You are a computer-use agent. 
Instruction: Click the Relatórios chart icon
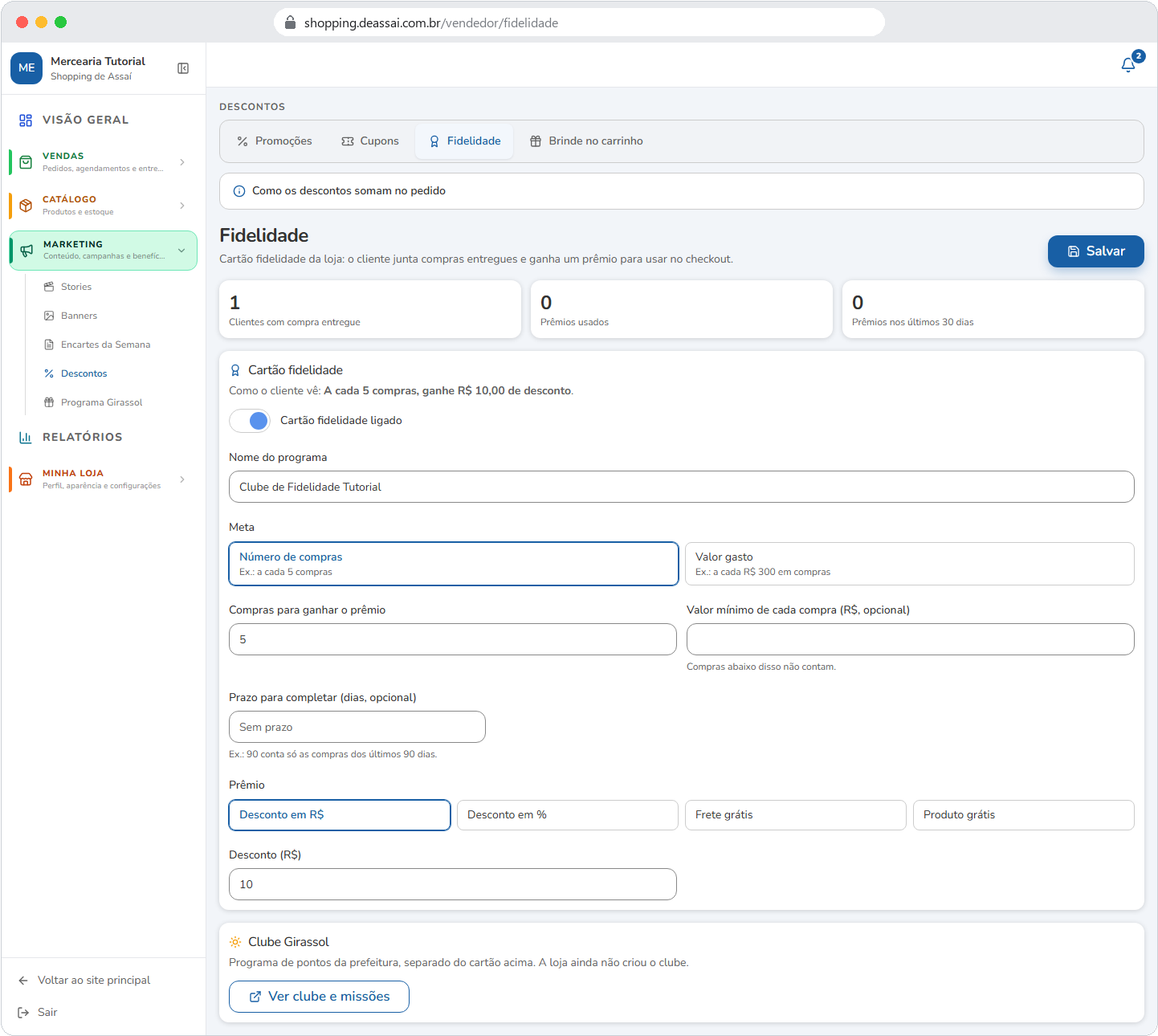(26, 437)
